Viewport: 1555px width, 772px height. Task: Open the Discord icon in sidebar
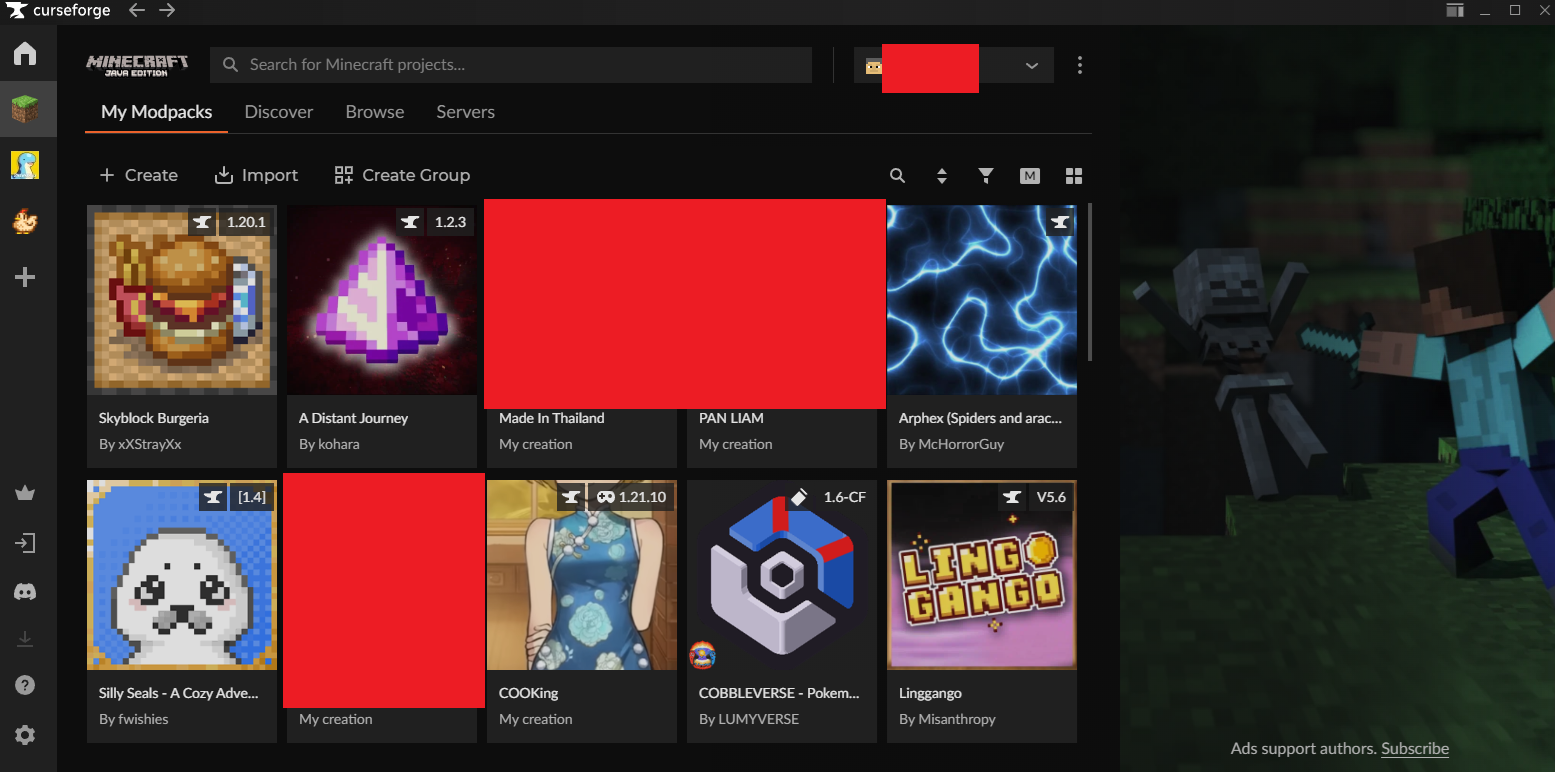[25, 592]
